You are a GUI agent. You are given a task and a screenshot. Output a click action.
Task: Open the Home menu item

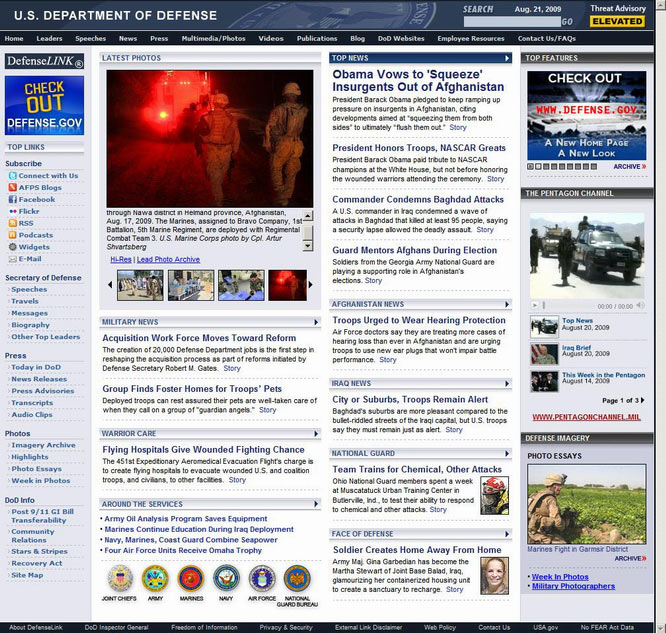pyautogui.click(x=14, y=38)
